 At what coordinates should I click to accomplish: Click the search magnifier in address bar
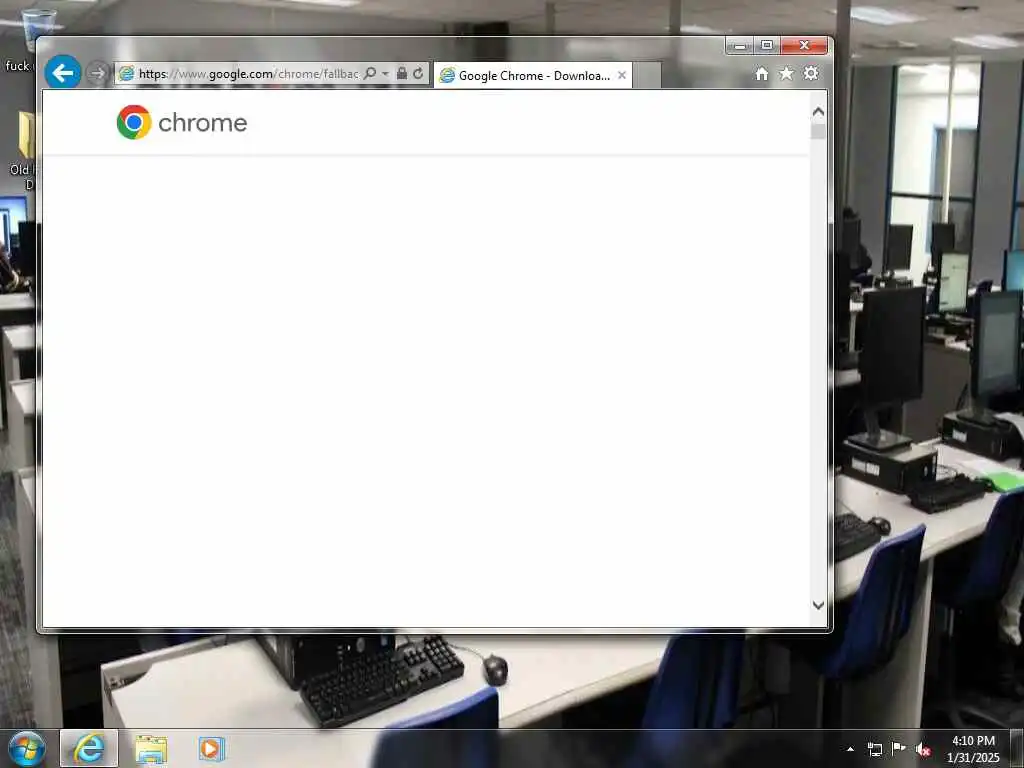370,73
